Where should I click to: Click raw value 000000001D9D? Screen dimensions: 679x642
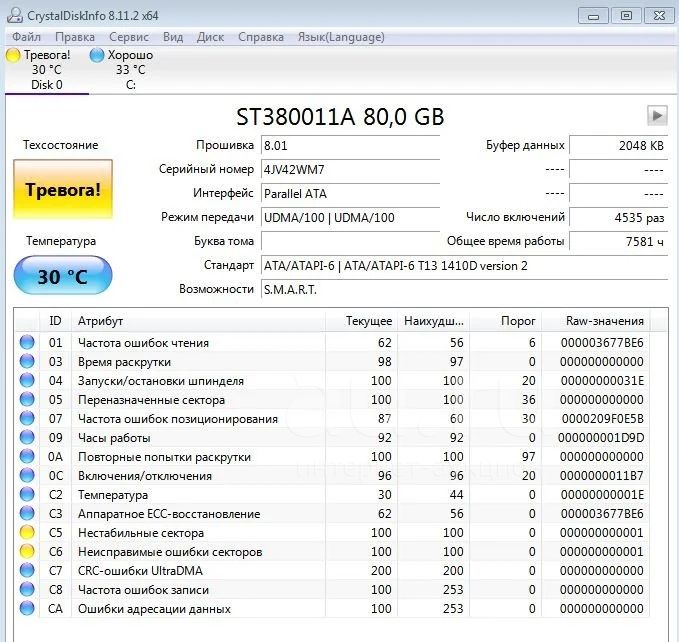click(x=601, y=438)
